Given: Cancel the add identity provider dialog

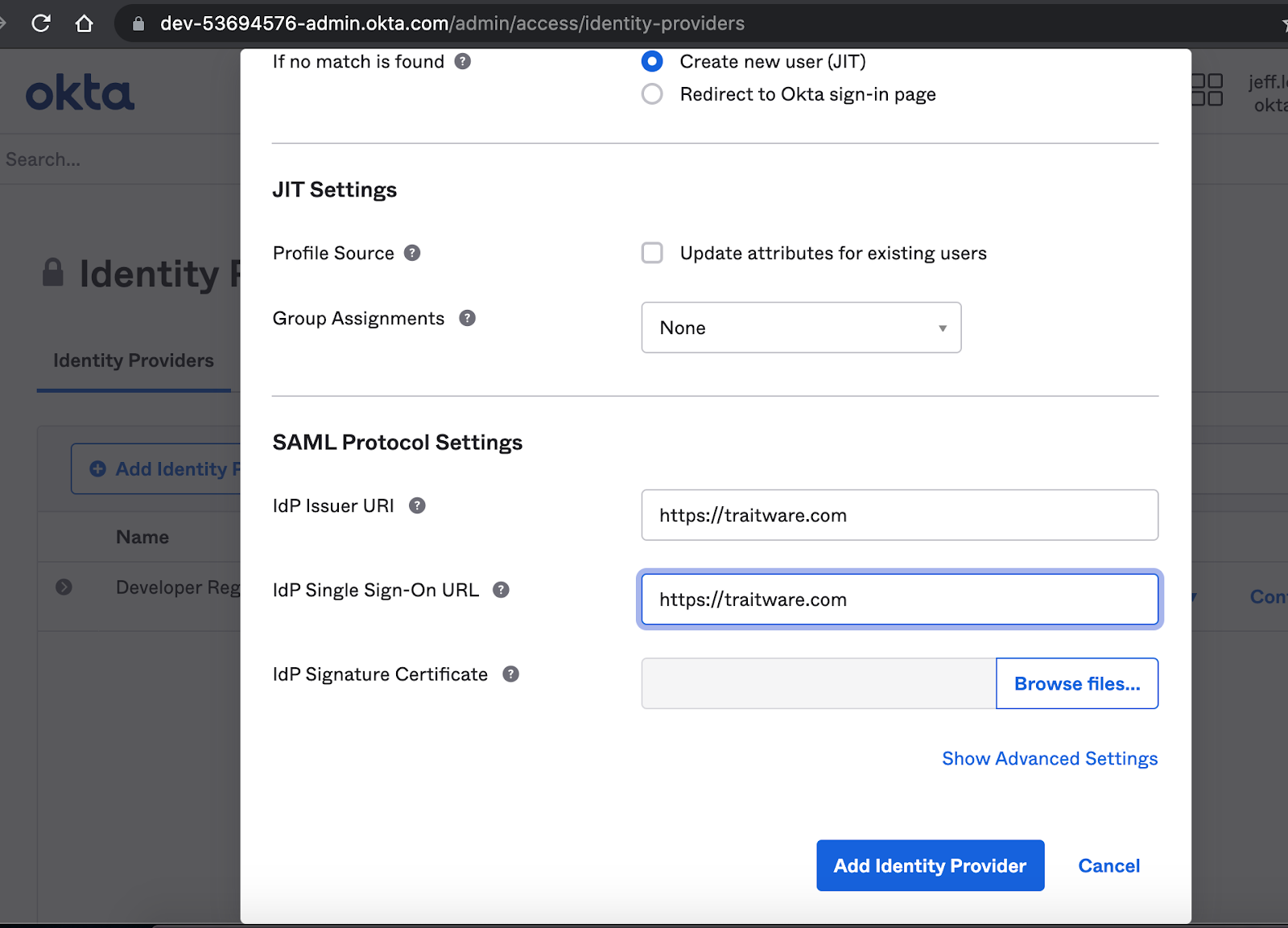Looking at the screenshot, I should point(1108,866).
